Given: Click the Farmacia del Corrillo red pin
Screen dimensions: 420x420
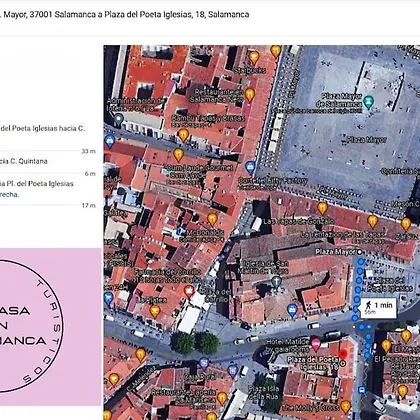Looking at the screenshot, I should pos(189,291).
